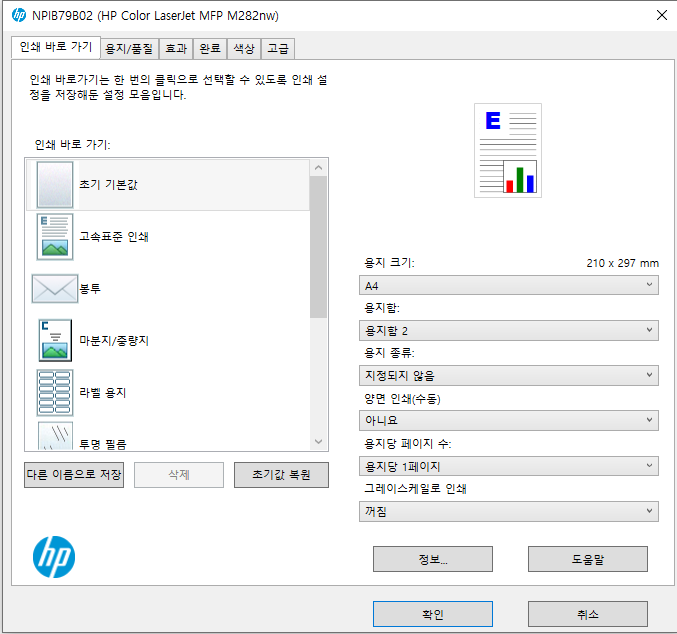Click the document preview thumbnail

click(508, 150)
